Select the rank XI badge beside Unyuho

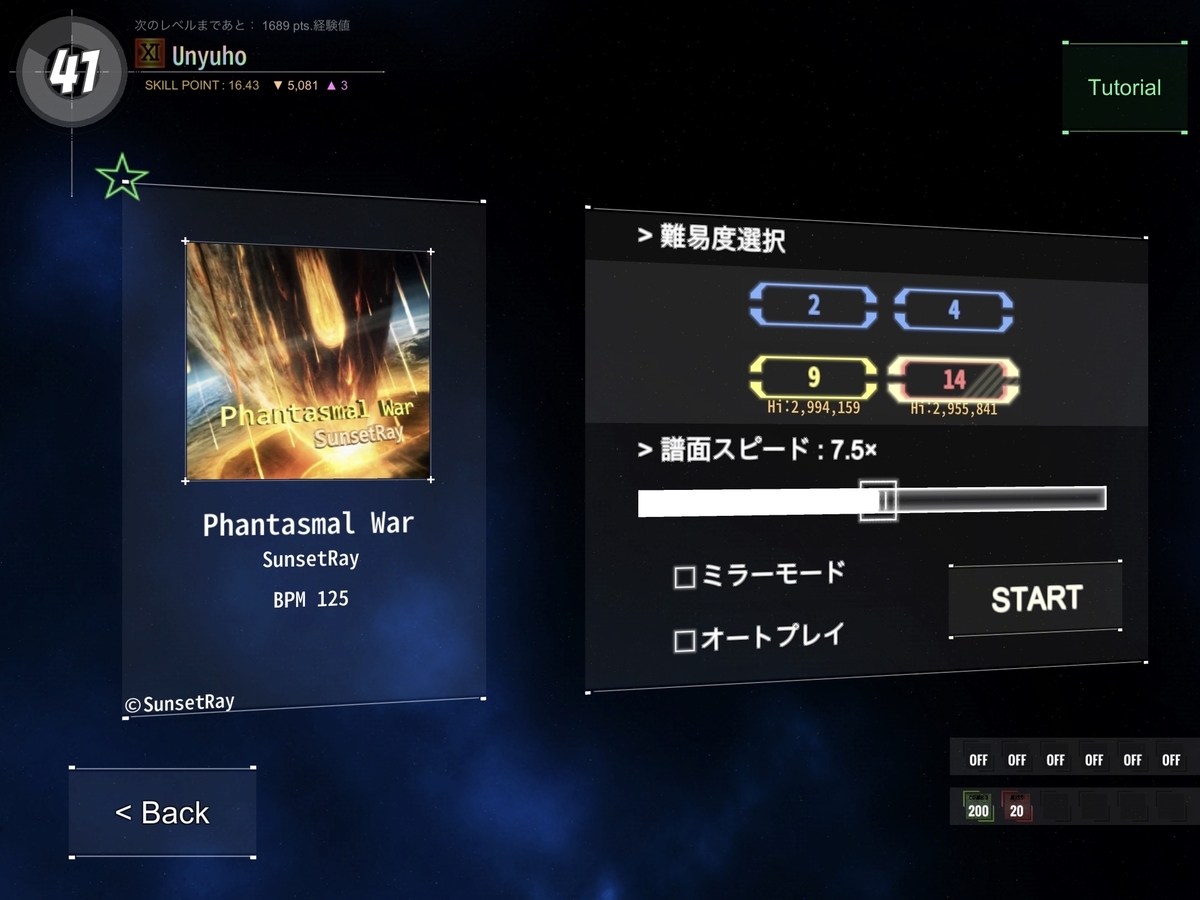point(150,54)
